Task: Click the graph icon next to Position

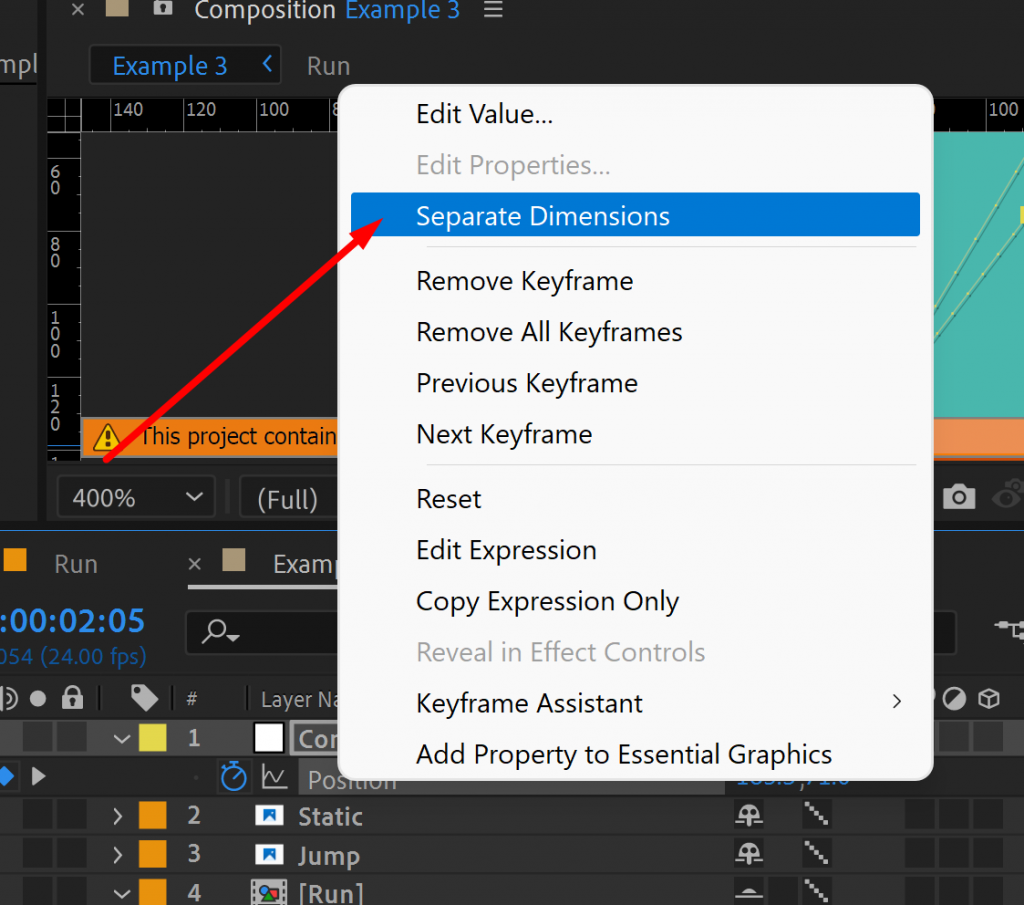Action: [273, 777]
